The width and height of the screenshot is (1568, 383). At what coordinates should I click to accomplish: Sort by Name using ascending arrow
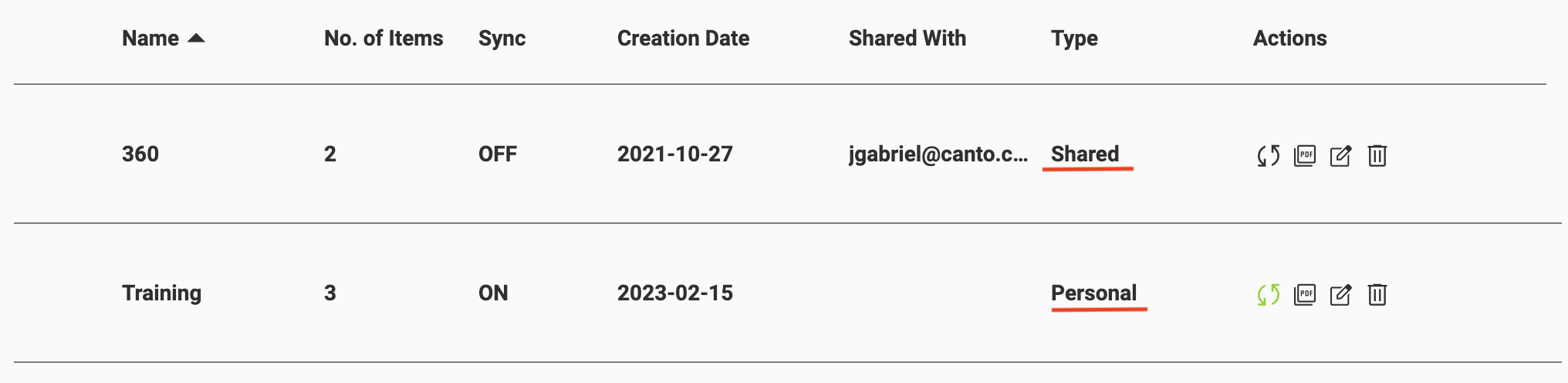click(197, 38)
